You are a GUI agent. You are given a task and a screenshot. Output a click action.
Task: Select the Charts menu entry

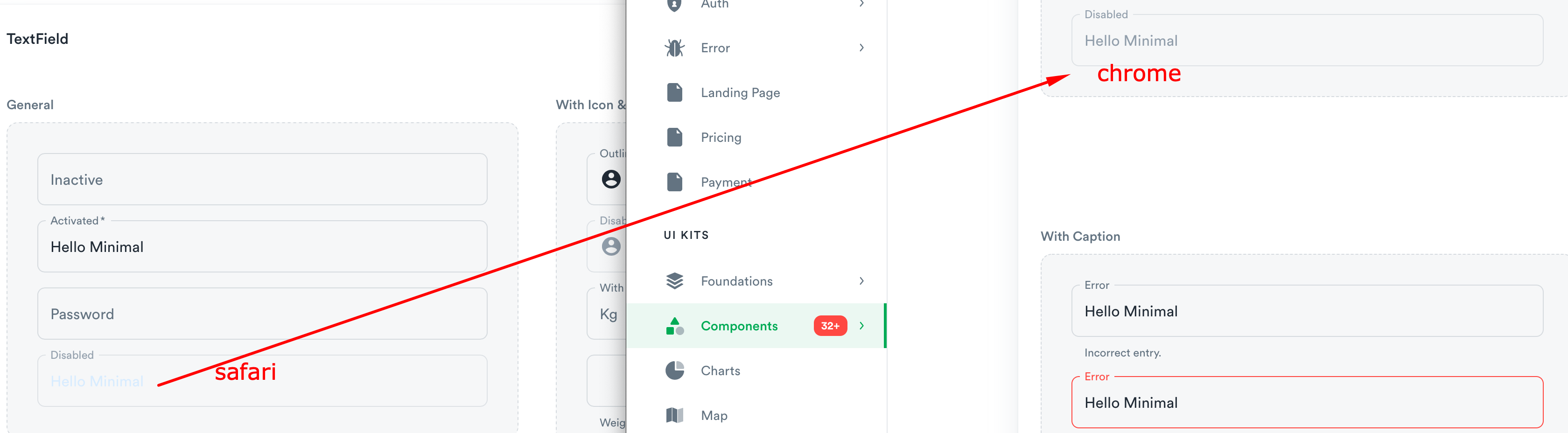click(x=721, y=370)
